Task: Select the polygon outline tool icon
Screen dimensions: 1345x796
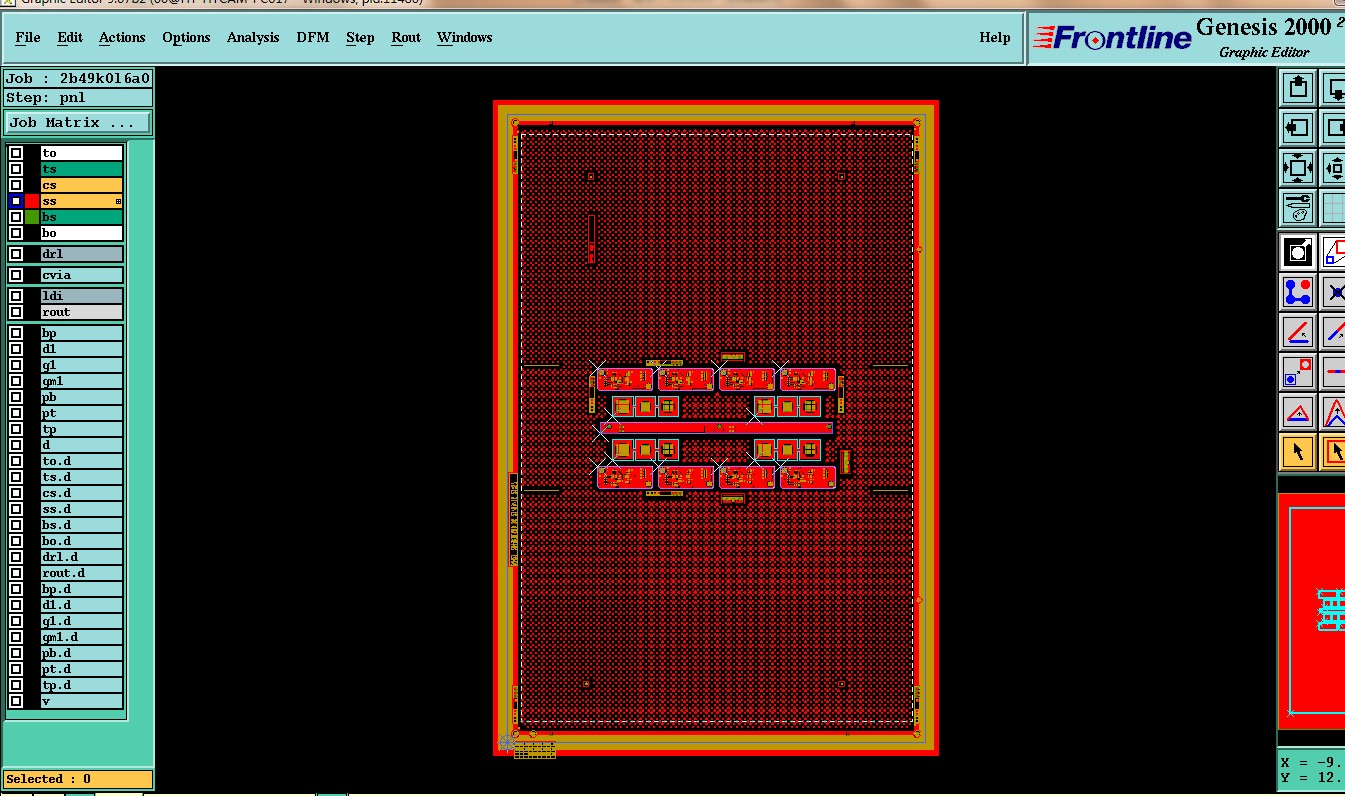Action: (x=1333, y=252)
